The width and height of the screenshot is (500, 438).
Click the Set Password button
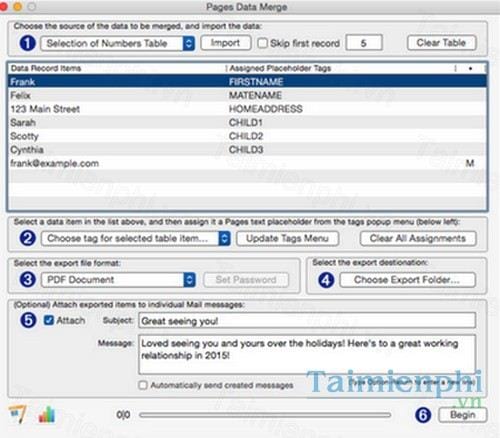[x=246, y=280]
